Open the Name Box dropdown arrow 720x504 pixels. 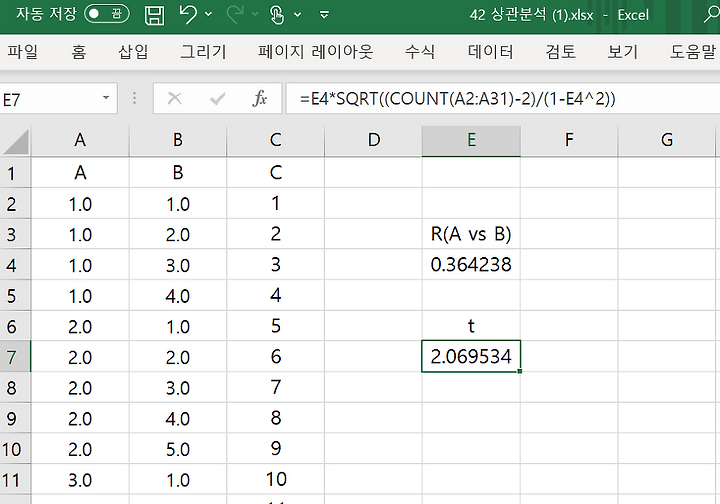(106, 98)
